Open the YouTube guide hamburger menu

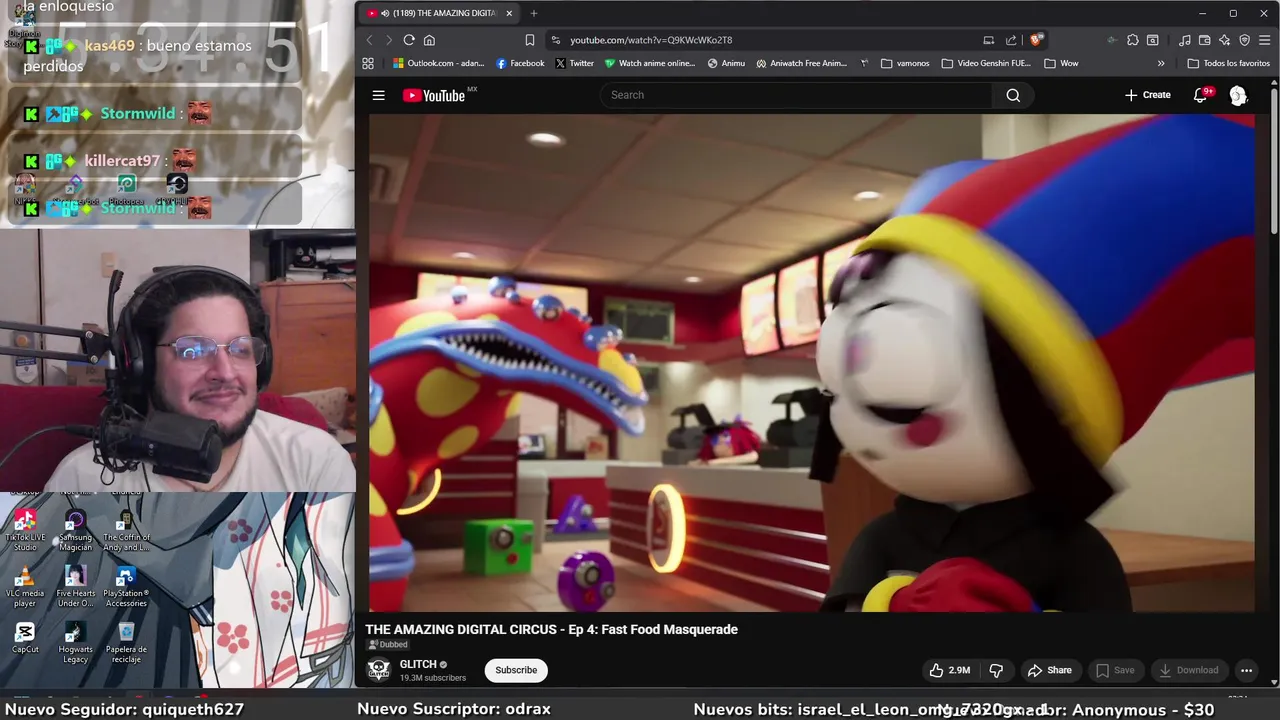coord(379,95)
